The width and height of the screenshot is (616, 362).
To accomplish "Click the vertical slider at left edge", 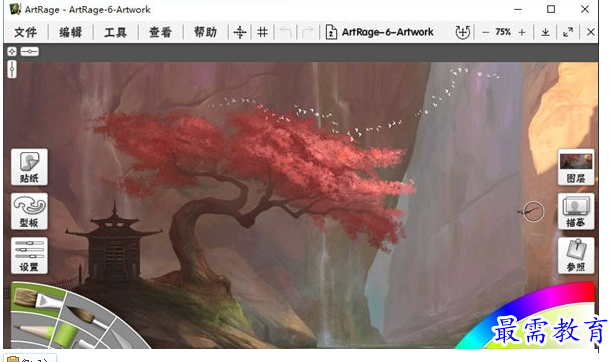I will coord(12,69).
